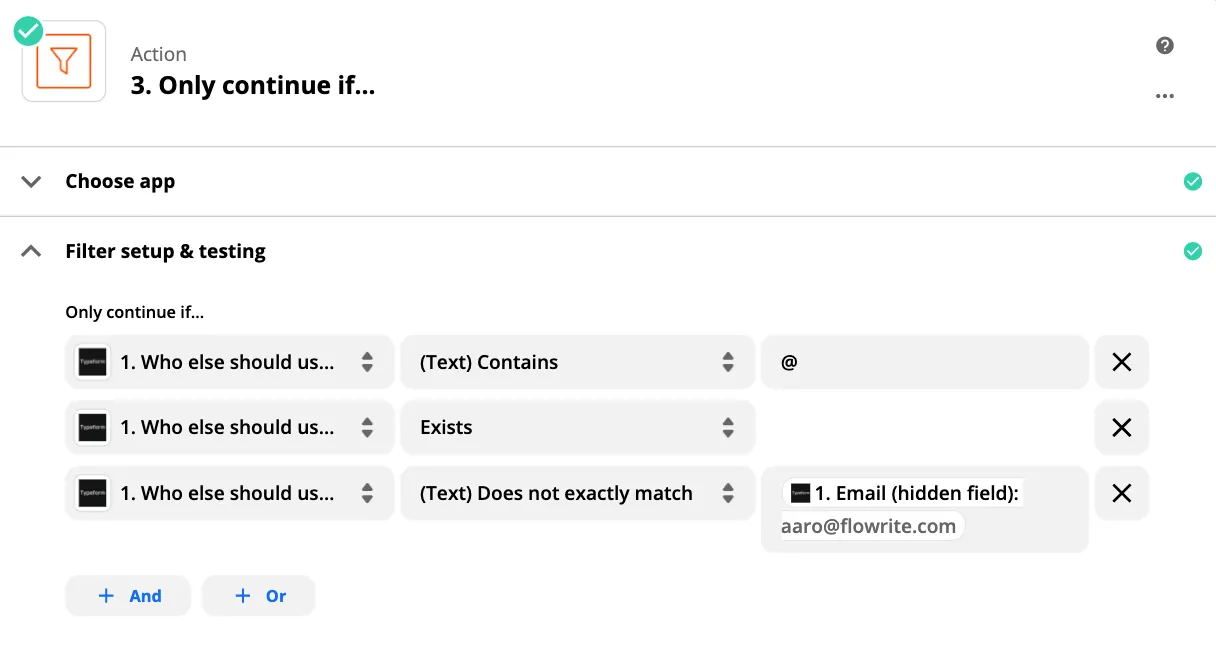This screenshot has height=652, width=1216.
Task: Add an alternative condition with the Or button
Action: tap(258, 595)
